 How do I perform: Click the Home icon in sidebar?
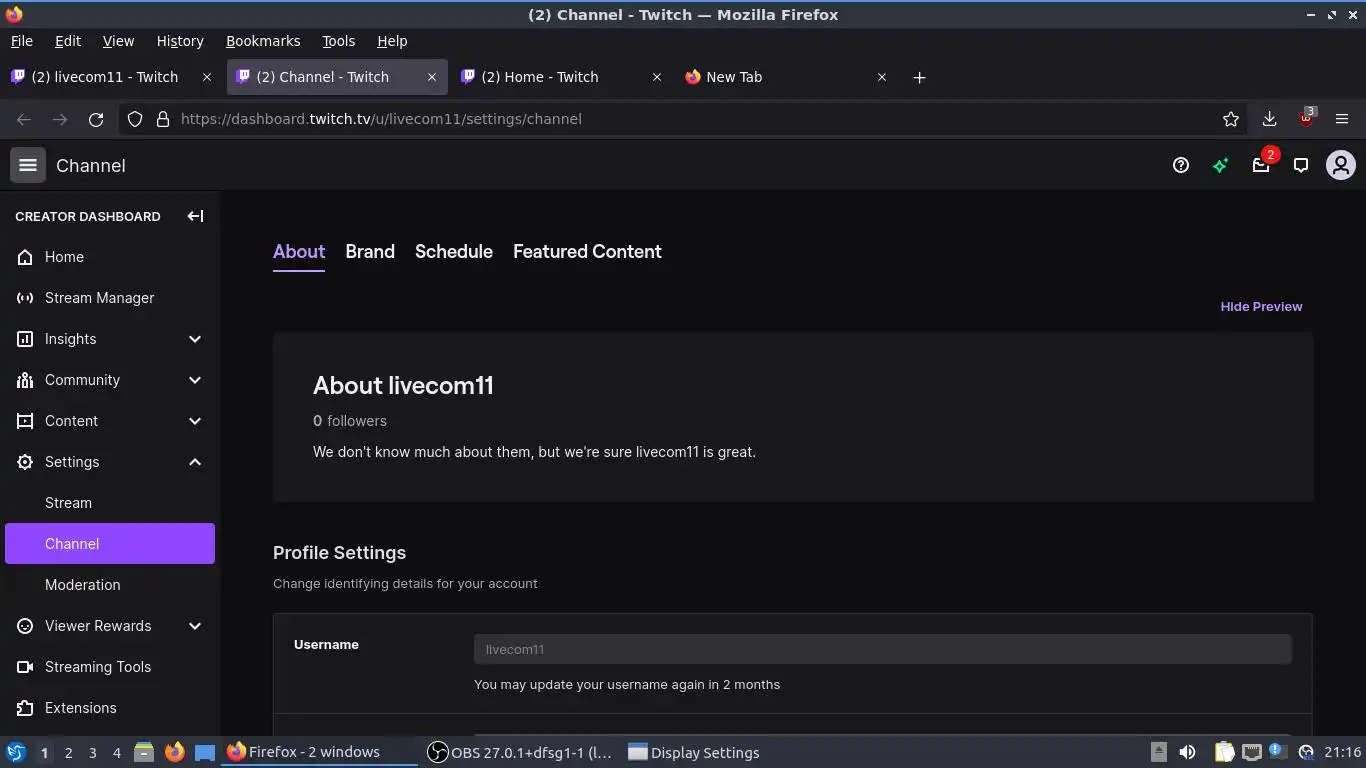(25, 257)
